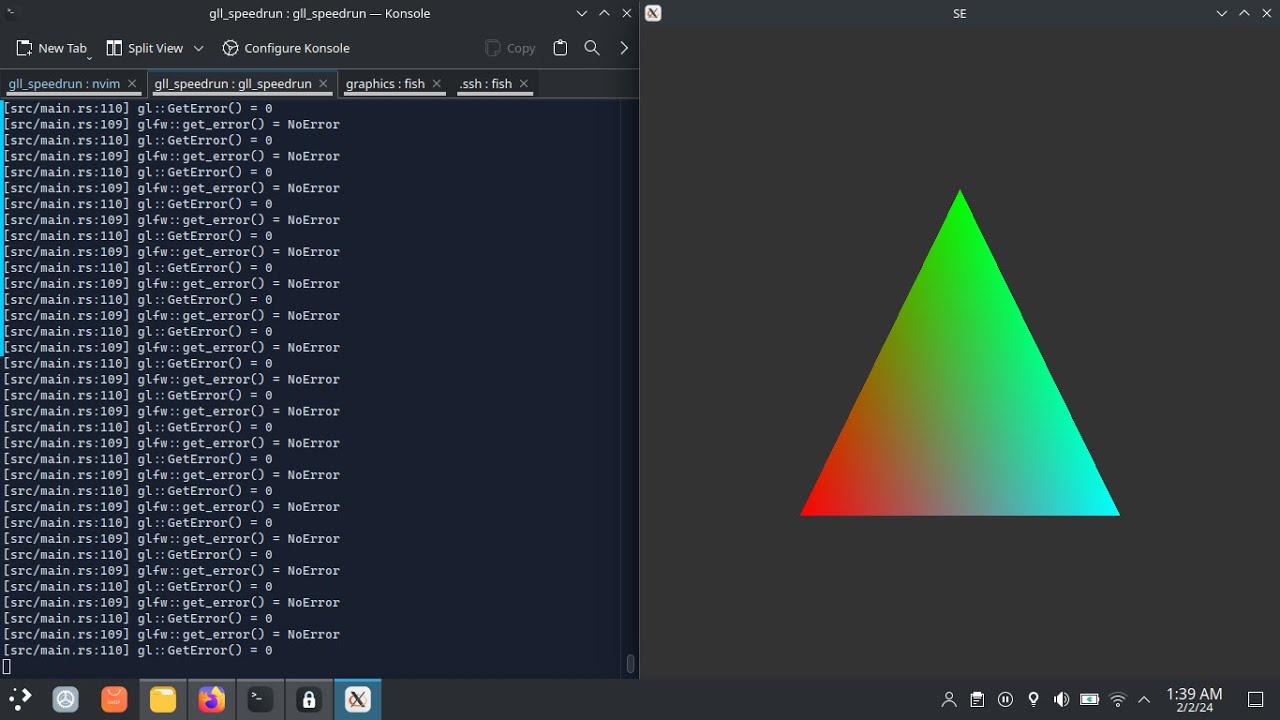Expand the hidden system tray icons arrow
This screenshot has height=720, width=1280.
[1144, 700]
